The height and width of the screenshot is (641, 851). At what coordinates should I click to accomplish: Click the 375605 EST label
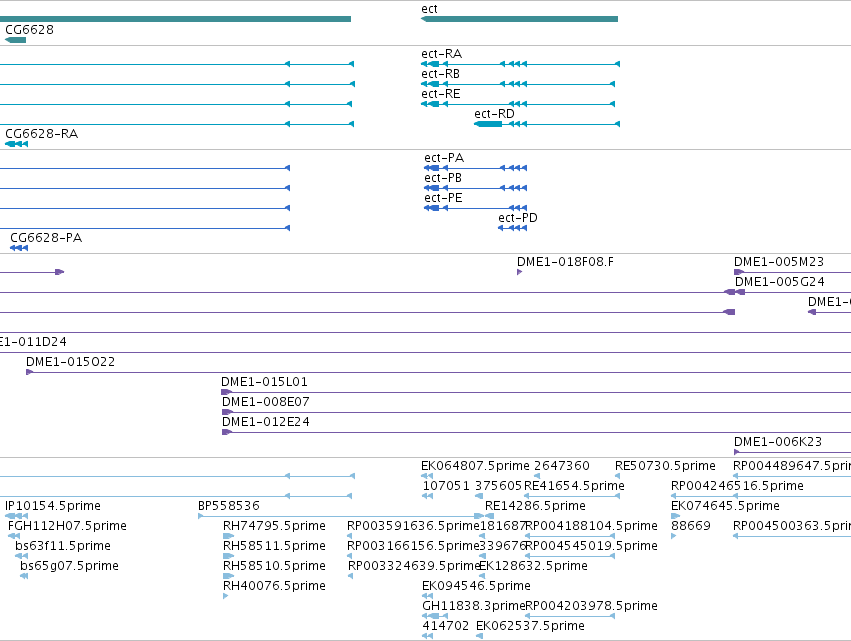click(498, 486)
